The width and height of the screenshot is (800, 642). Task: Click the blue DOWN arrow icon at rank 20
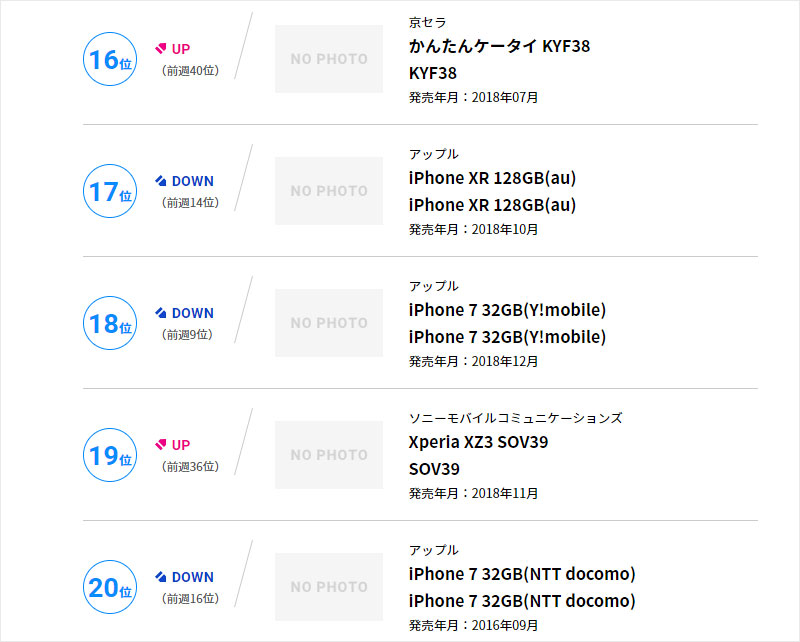(x=161, y=577)
